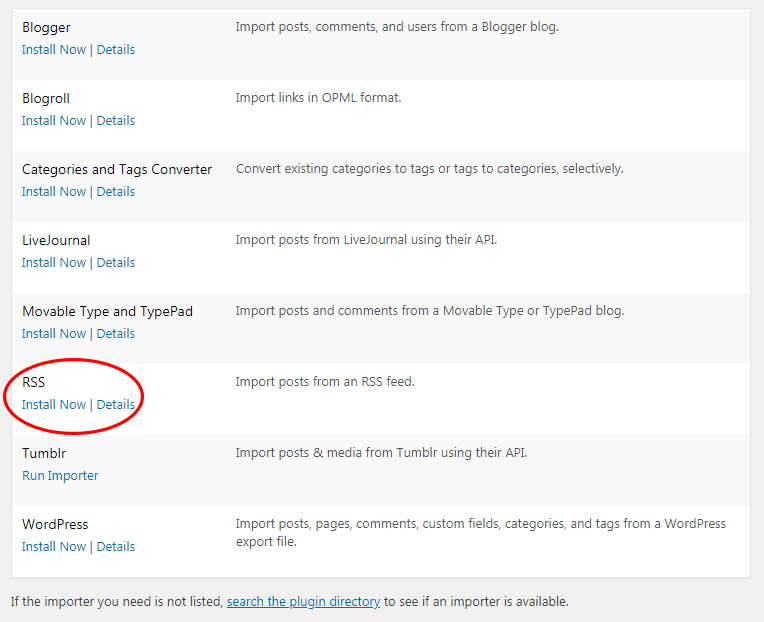Click Install Now under RSS
The image size is (764, 622).
(54, 405)
